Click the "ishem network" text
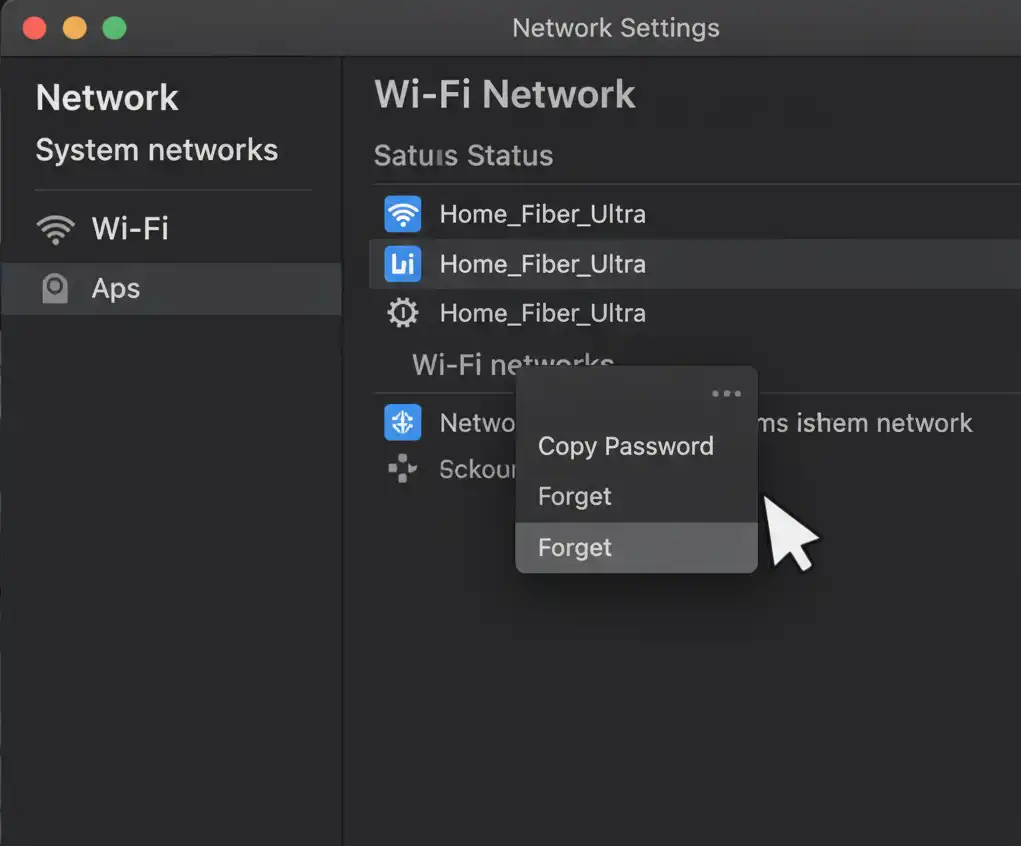The width and height of the screenshot is (1021, 846). pos(884,422)
